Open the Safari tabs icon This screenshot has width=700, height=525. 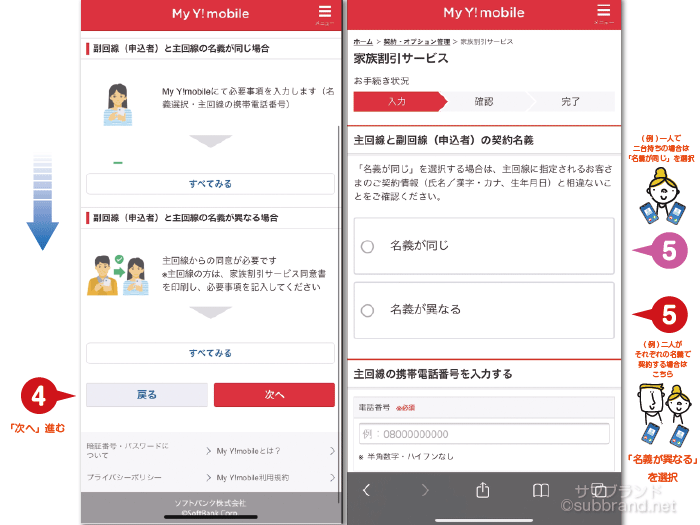coord(599,490)
